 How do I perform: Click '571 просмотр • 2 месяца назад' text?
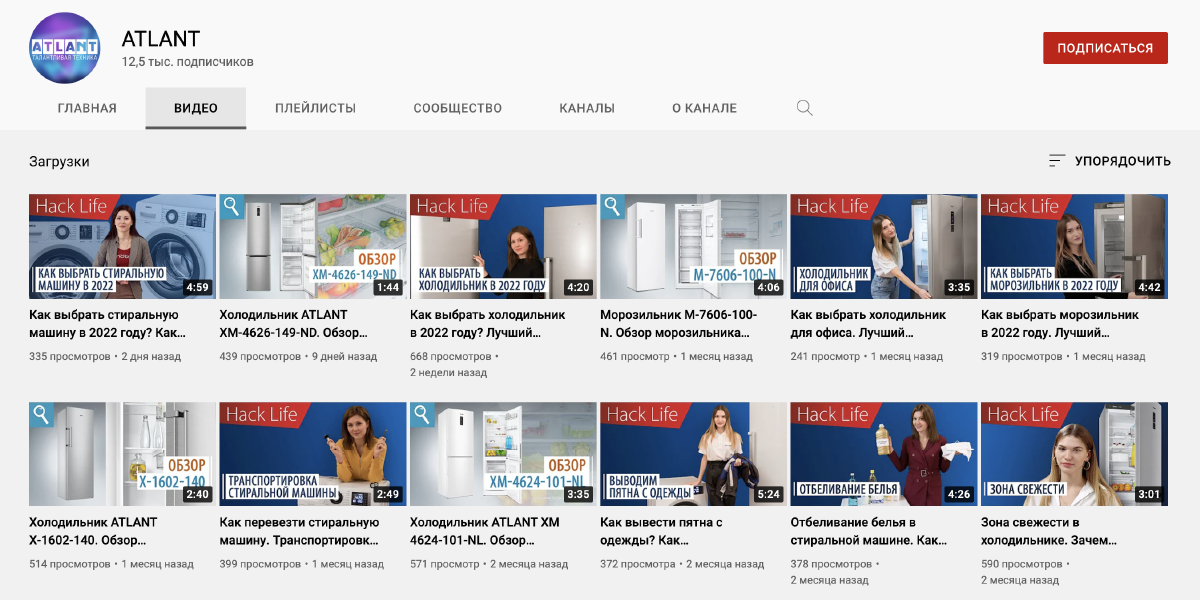pos(489,564)
